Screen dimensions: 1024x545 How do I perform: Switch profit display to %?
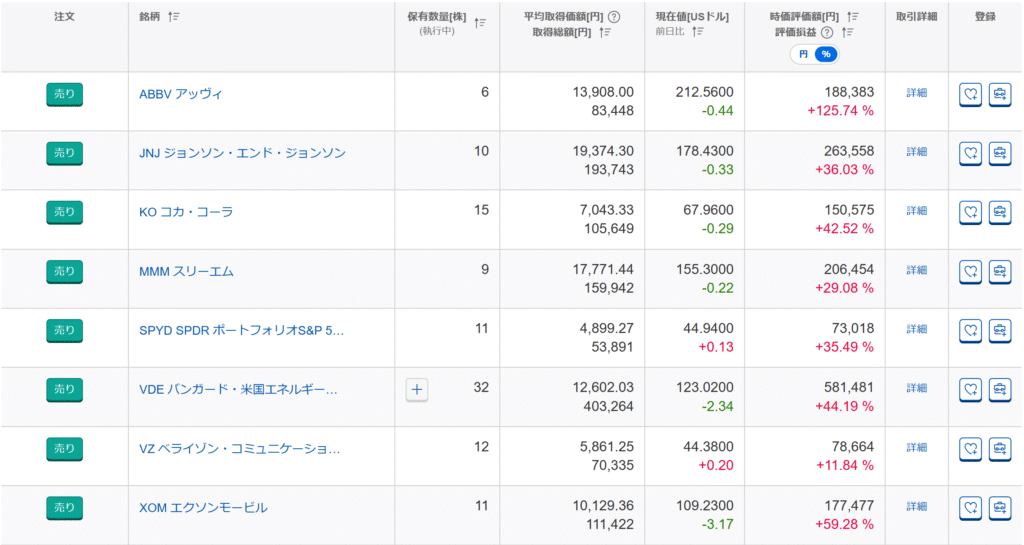click(826, 54)
